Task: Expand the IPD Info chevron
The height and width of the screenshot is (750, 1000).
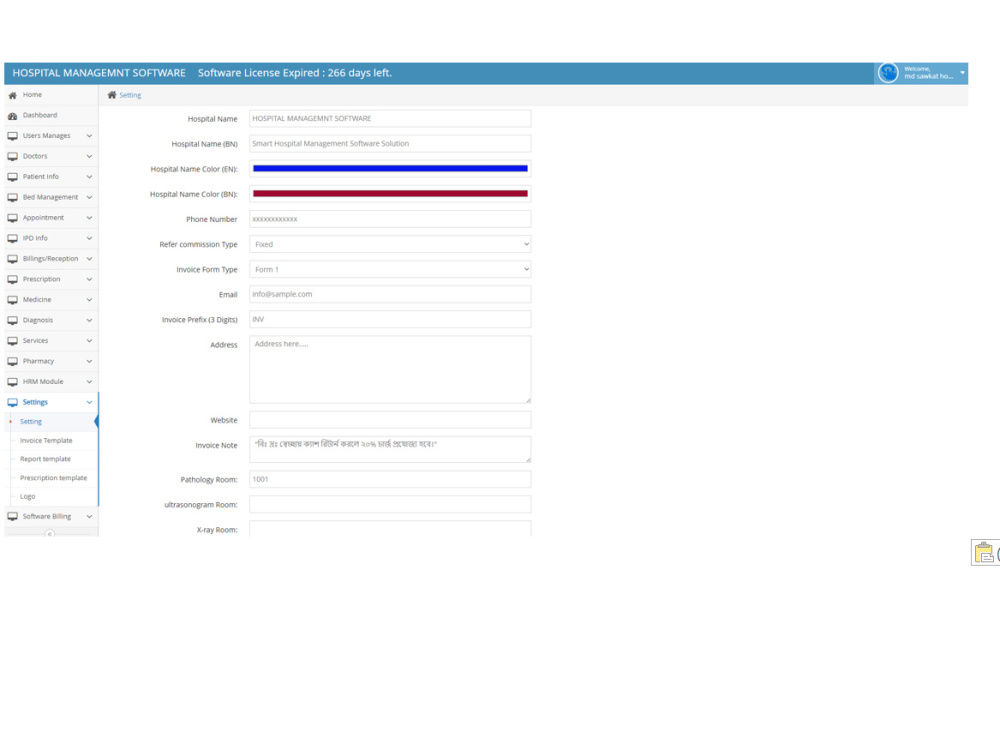Action: point(89,239)
